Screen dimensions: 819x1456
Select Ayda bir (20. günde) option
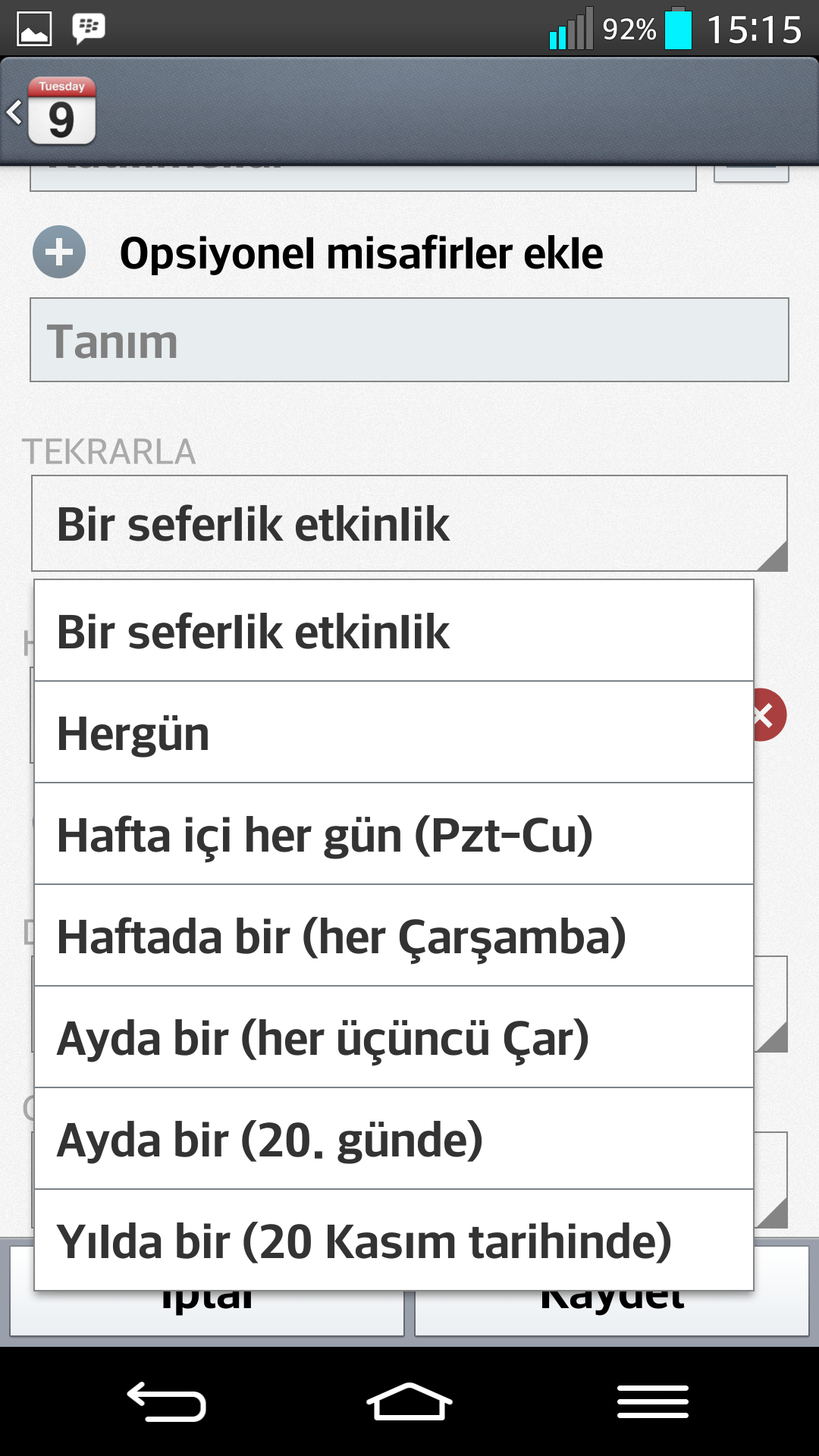point(394,1139)
